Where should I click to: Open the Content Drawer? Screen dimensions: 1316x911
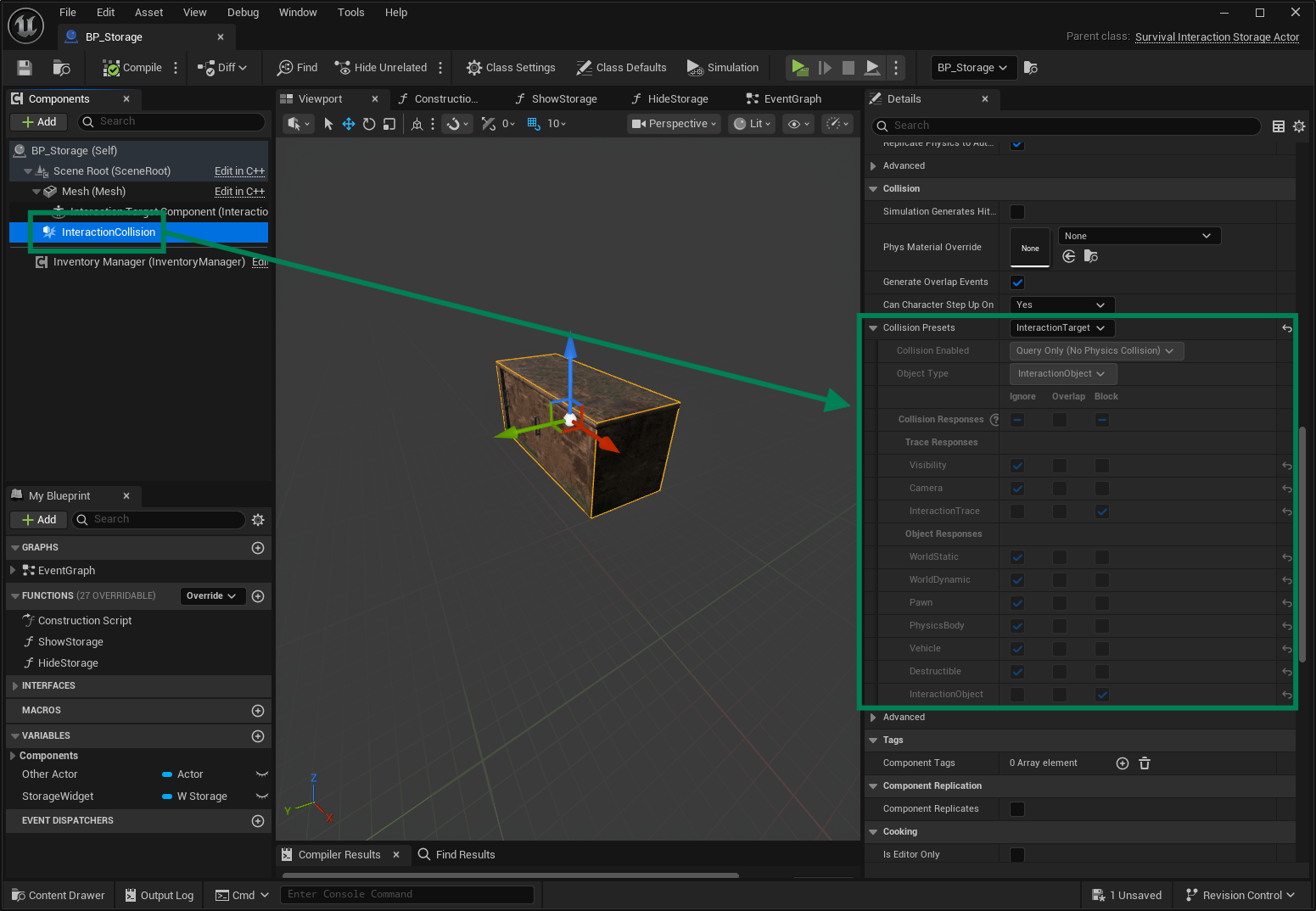[57, 895]
